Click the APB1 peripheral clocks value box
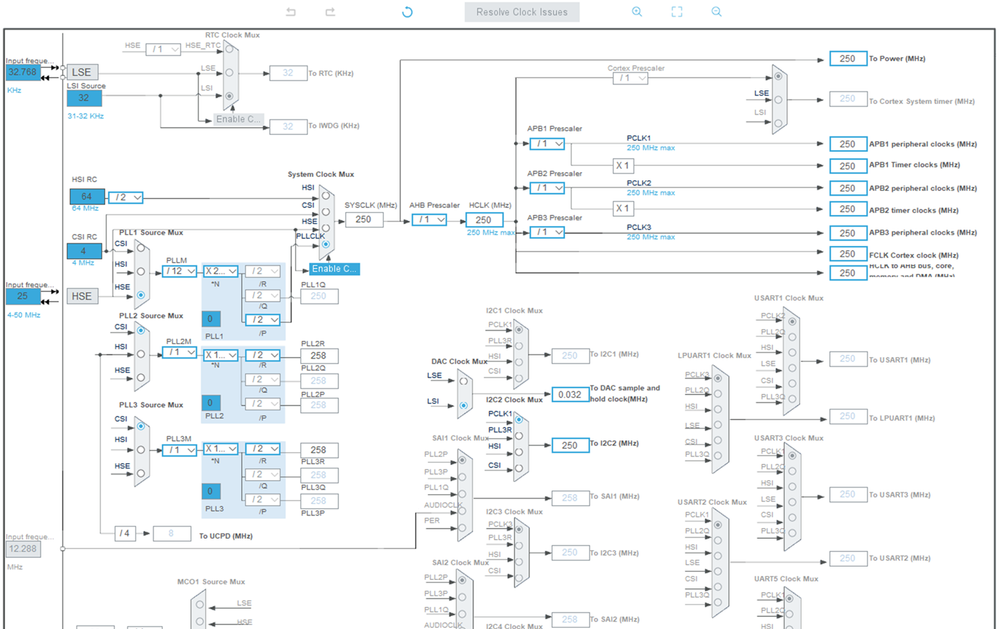The height and width of the screenshot is (629, 999). pos(848,144)
